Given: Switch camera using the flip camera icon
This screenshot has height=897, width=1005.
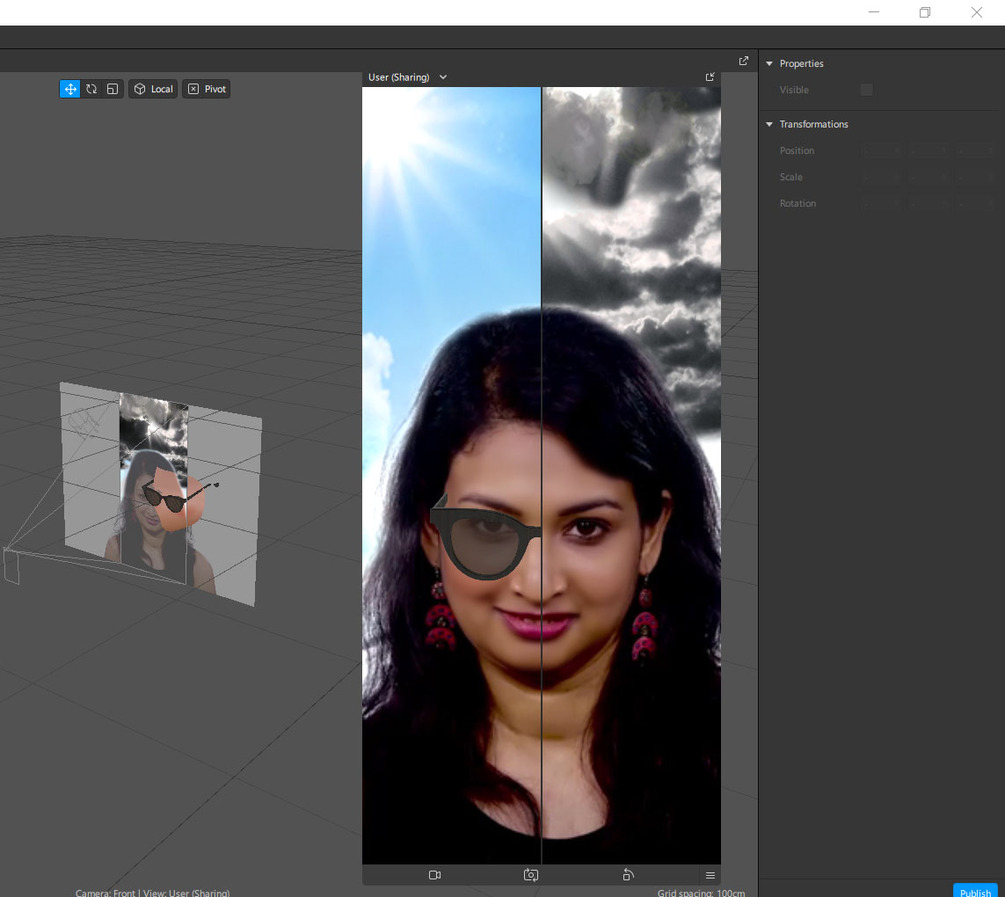Looking at the screenshot, I should click(x=531, y=875).
